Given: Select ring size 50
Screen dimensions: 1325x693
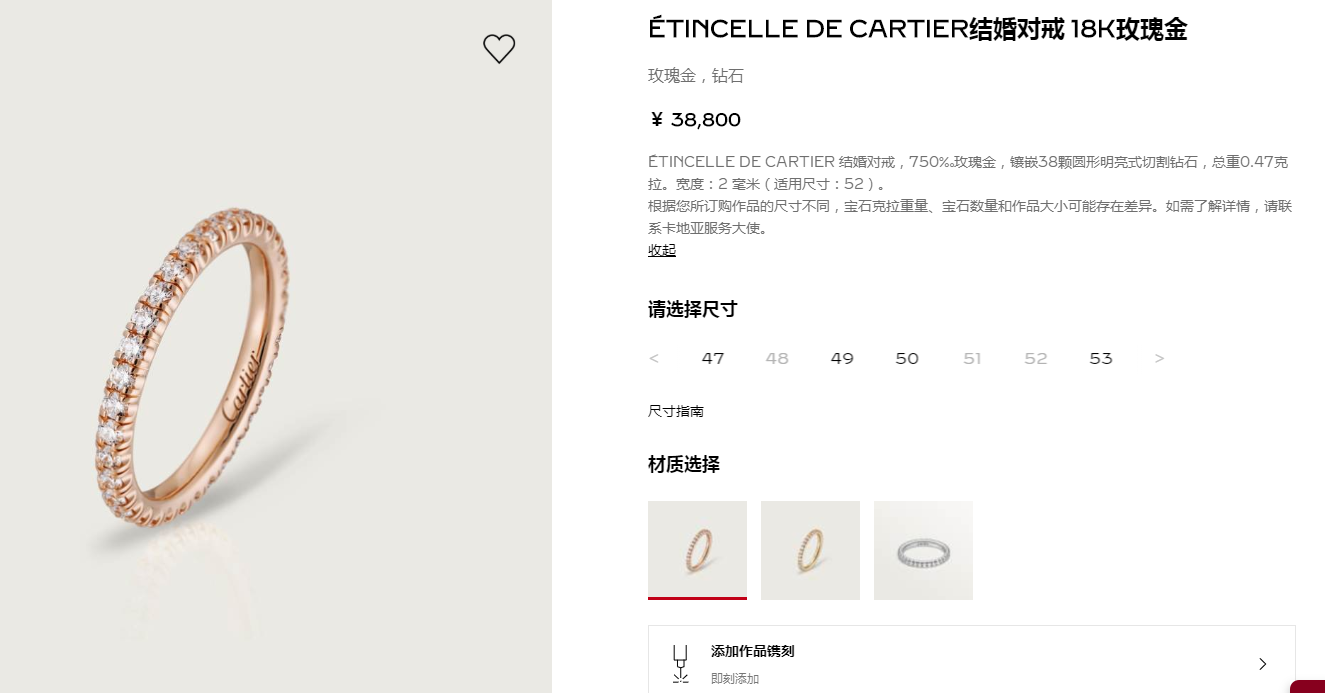Looking at the screenshot, I should click(x=907, y=358).
